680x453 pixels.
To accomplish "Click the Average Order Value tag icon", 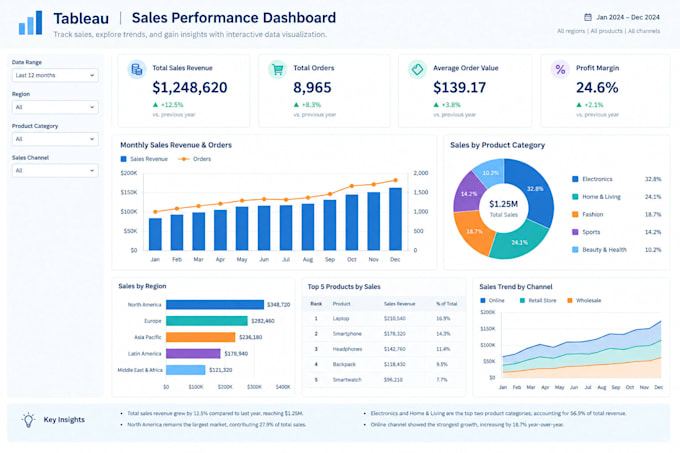I will pos(417,69).
